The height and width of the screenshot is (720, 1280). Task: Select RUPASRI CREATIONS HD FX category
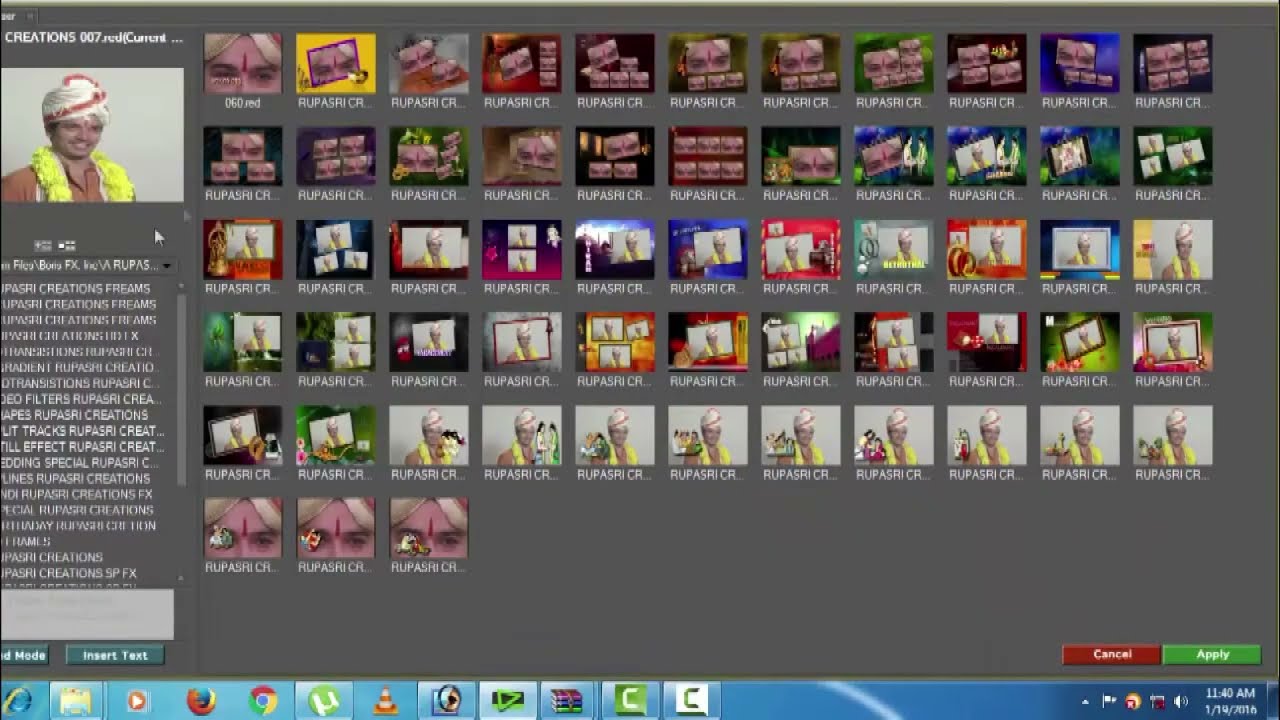coord(69,336)
